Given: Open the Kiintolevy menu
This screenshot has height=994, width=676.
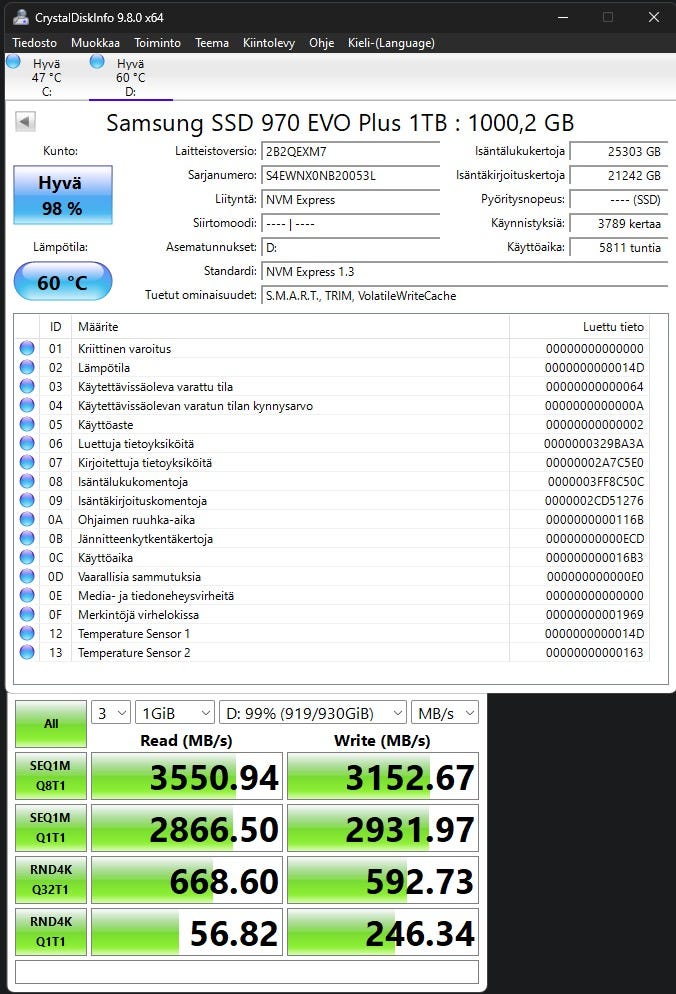Looking at the screenshot, I should [269, 42].
